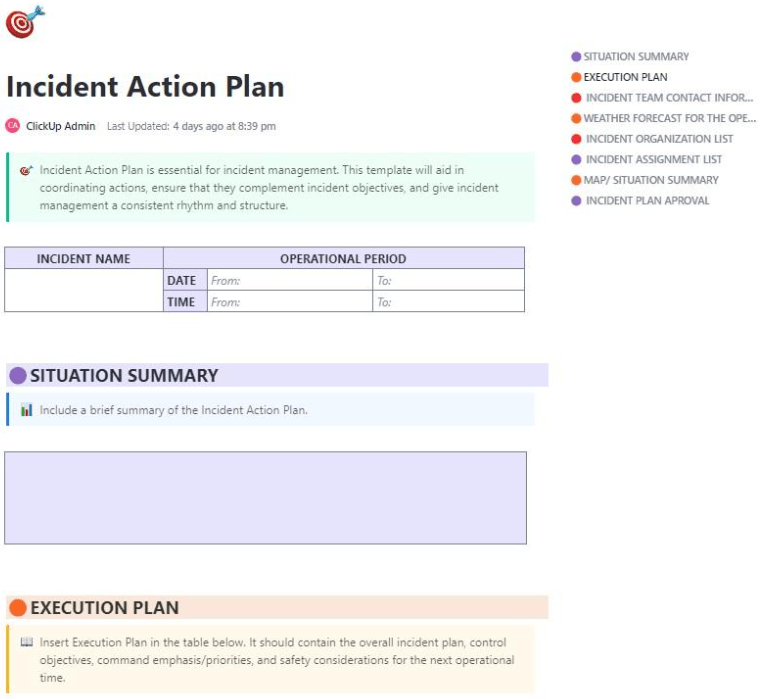Click the orange circle beside EXECUTION PLAN heading
Viewport: 761px width, 699px height.
[x=17, y=608]
